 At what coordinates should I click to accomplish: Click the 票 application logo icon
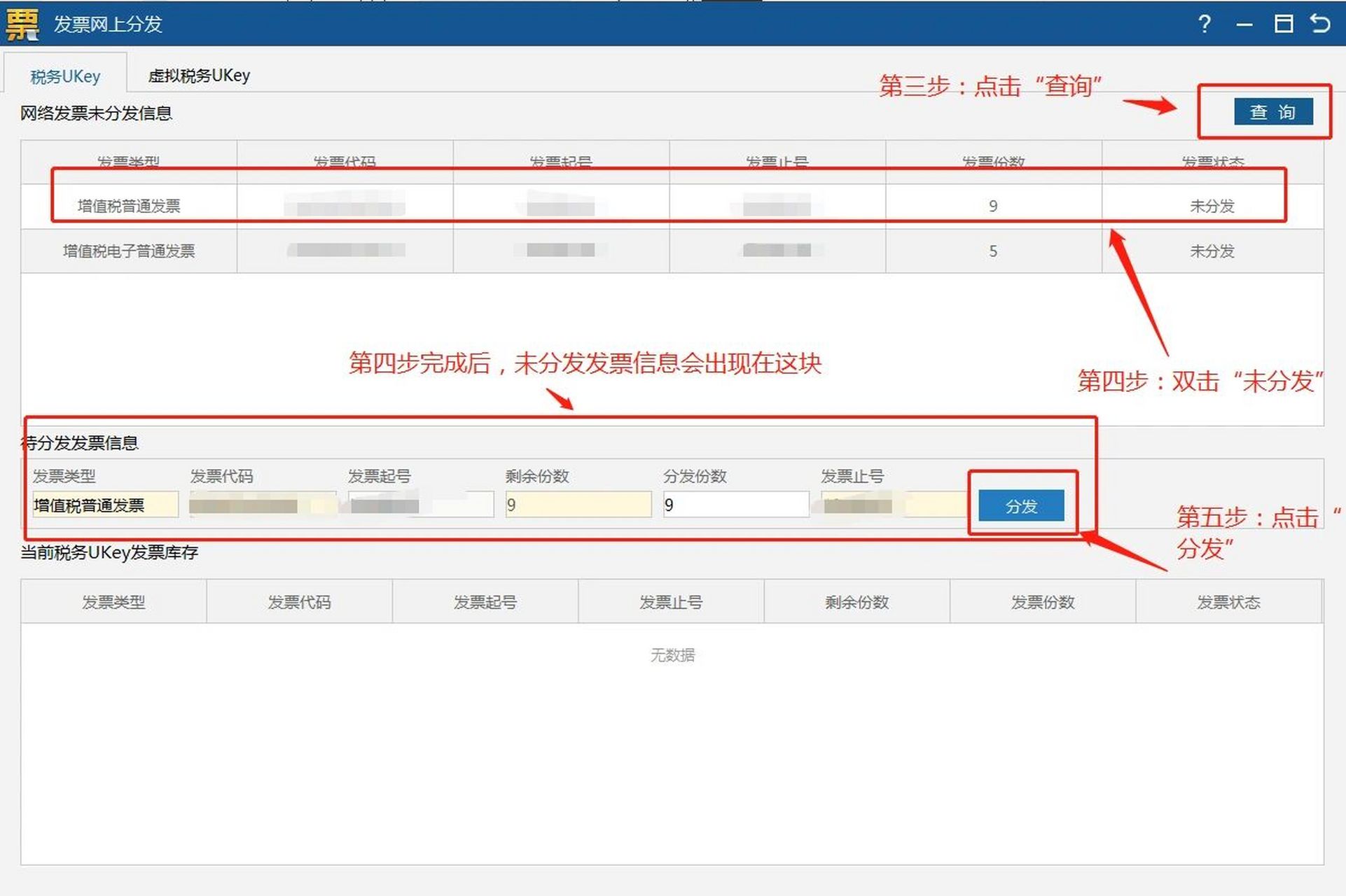pyautogui.click(x=22, y=24)
